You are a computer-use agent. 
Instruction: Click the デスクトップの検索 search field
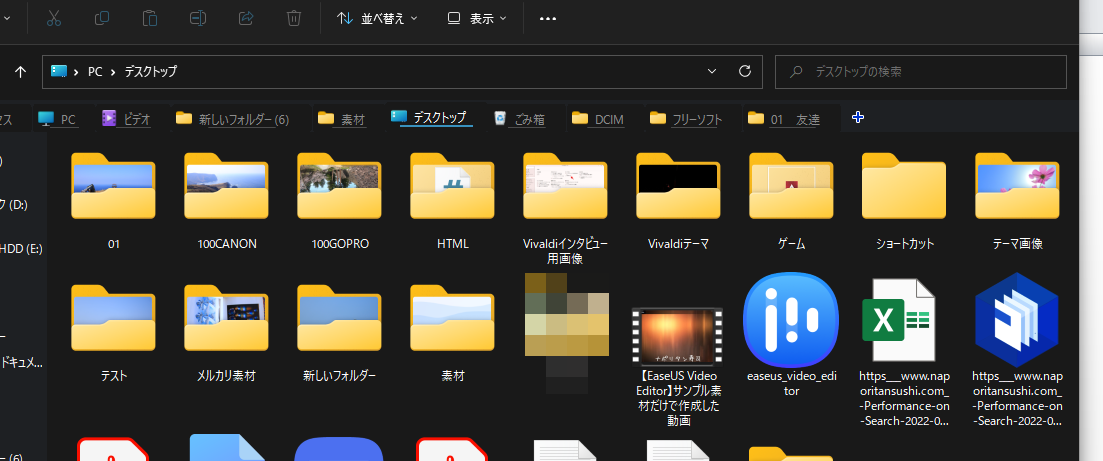tap(921, 72)
